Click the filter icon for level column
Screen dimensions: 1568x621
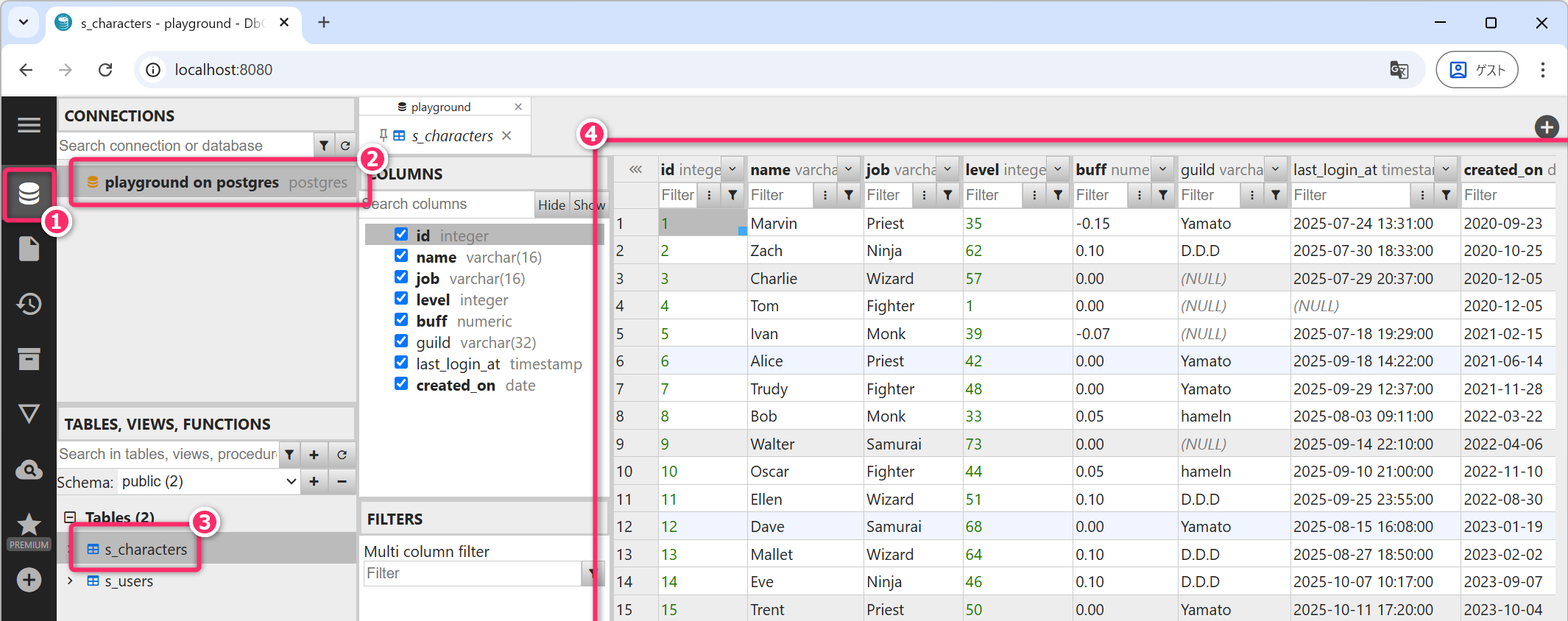tap(1058, 195)
